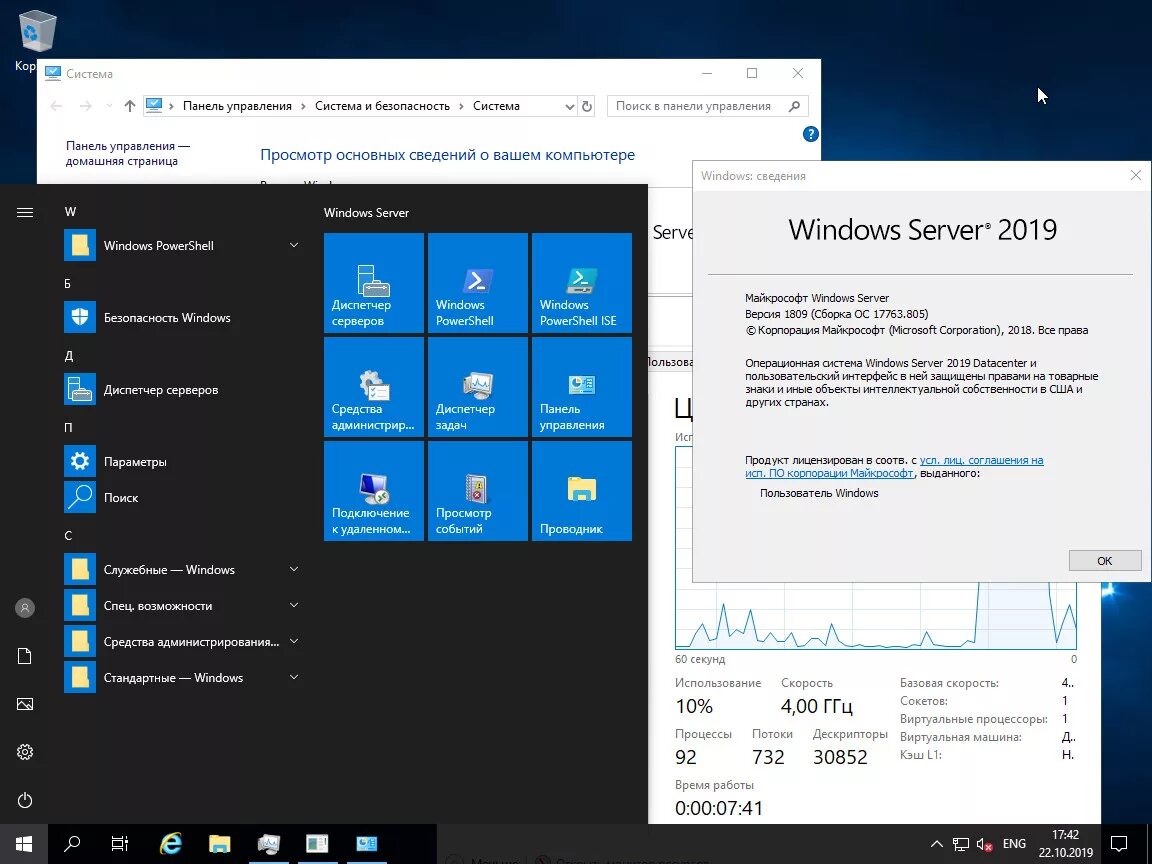Open the address bar dropdown arrow

tap(569, 105)
